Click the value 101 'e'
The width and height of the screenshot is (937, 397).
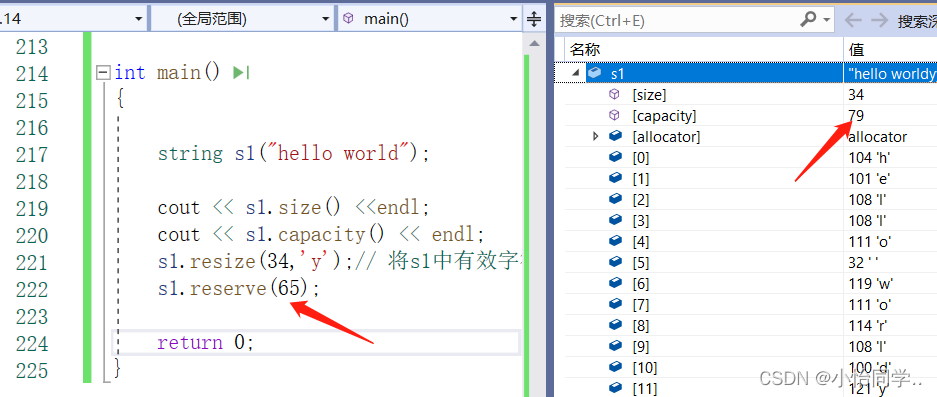click(869, 179)
